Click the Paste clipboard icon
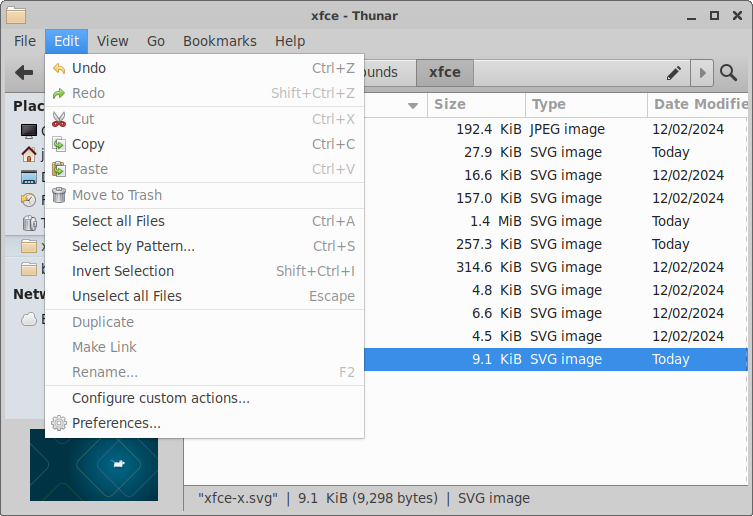The width and height of the screenshot is (753, 516). (x=59, y=169)
